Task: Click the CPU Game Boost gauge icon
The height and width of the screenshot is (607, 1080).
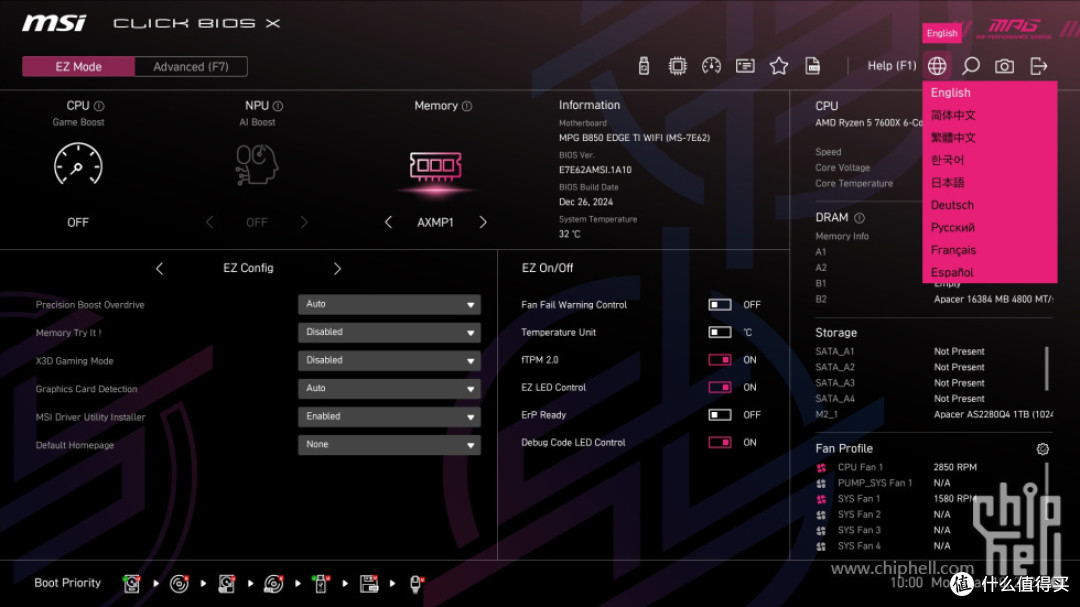Action: [x=78, y=164]
